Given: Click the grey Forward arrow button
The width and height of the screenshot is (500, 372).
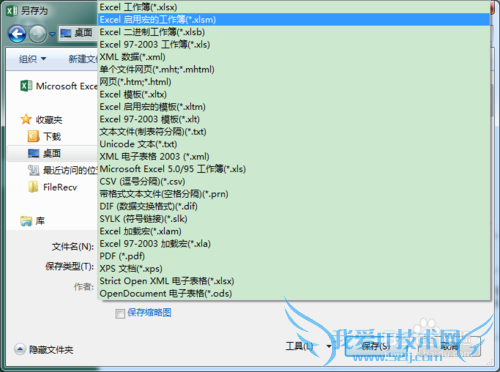Looking at the screenshot, I should [38, 34].
